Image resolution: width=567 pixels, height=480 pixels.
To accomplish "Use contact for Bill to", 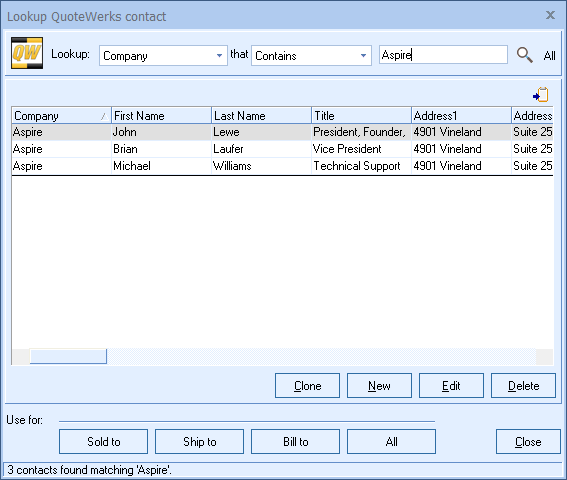I will [295, 441].
